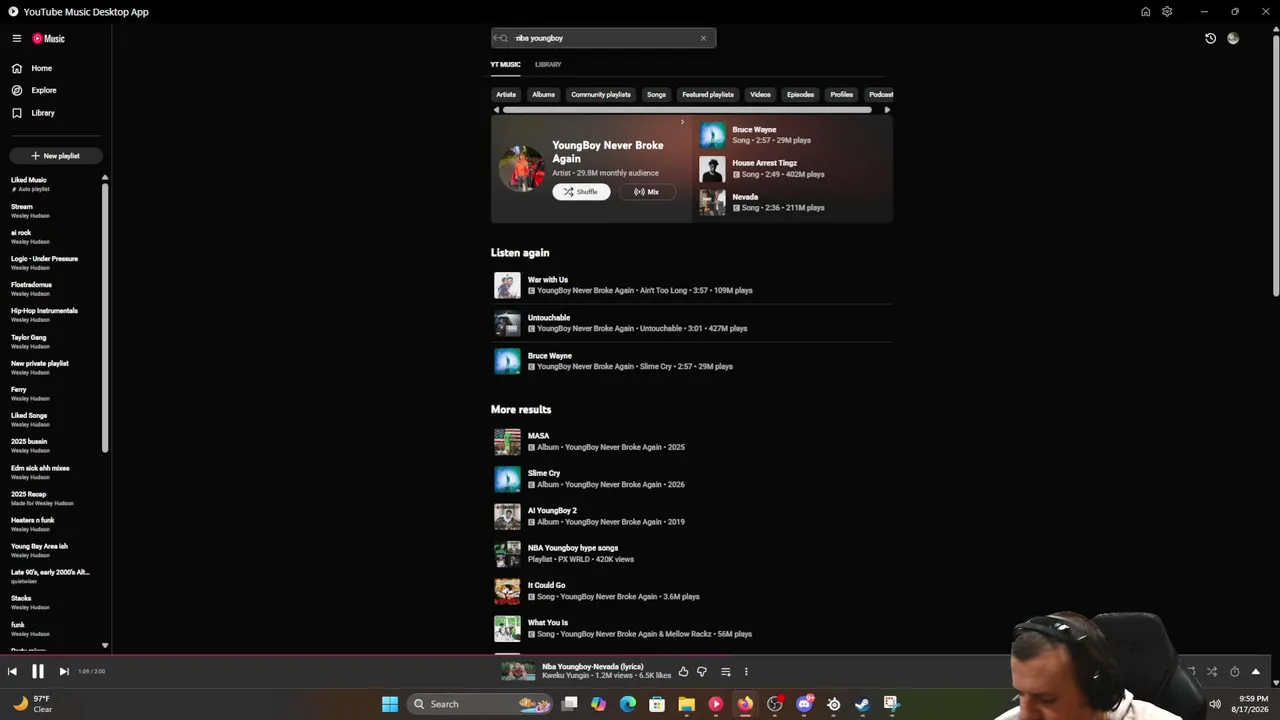The width and height of the screenshot is (1280, 720).
Task: Open the YoungBoy Never Broke Again artist photo
Action: click(x=522, y=169)
